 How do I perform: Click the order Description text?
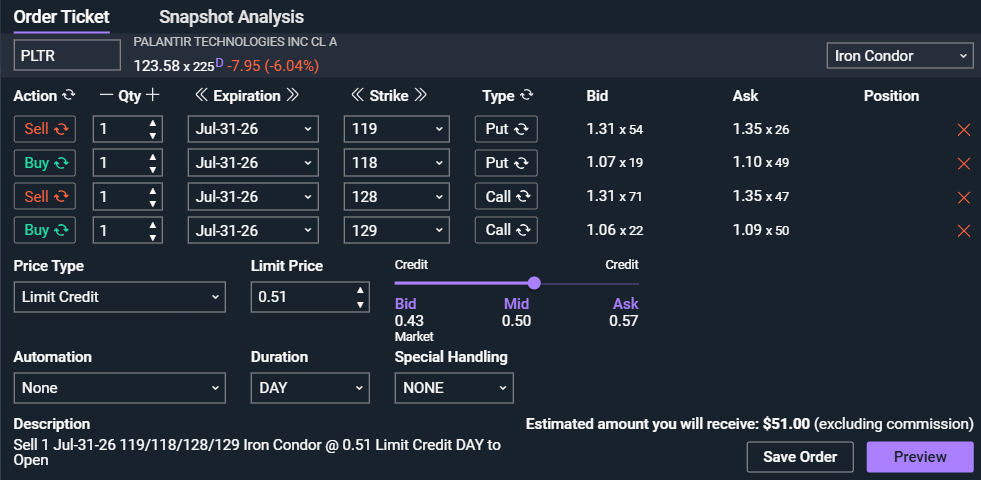(257, 452)
